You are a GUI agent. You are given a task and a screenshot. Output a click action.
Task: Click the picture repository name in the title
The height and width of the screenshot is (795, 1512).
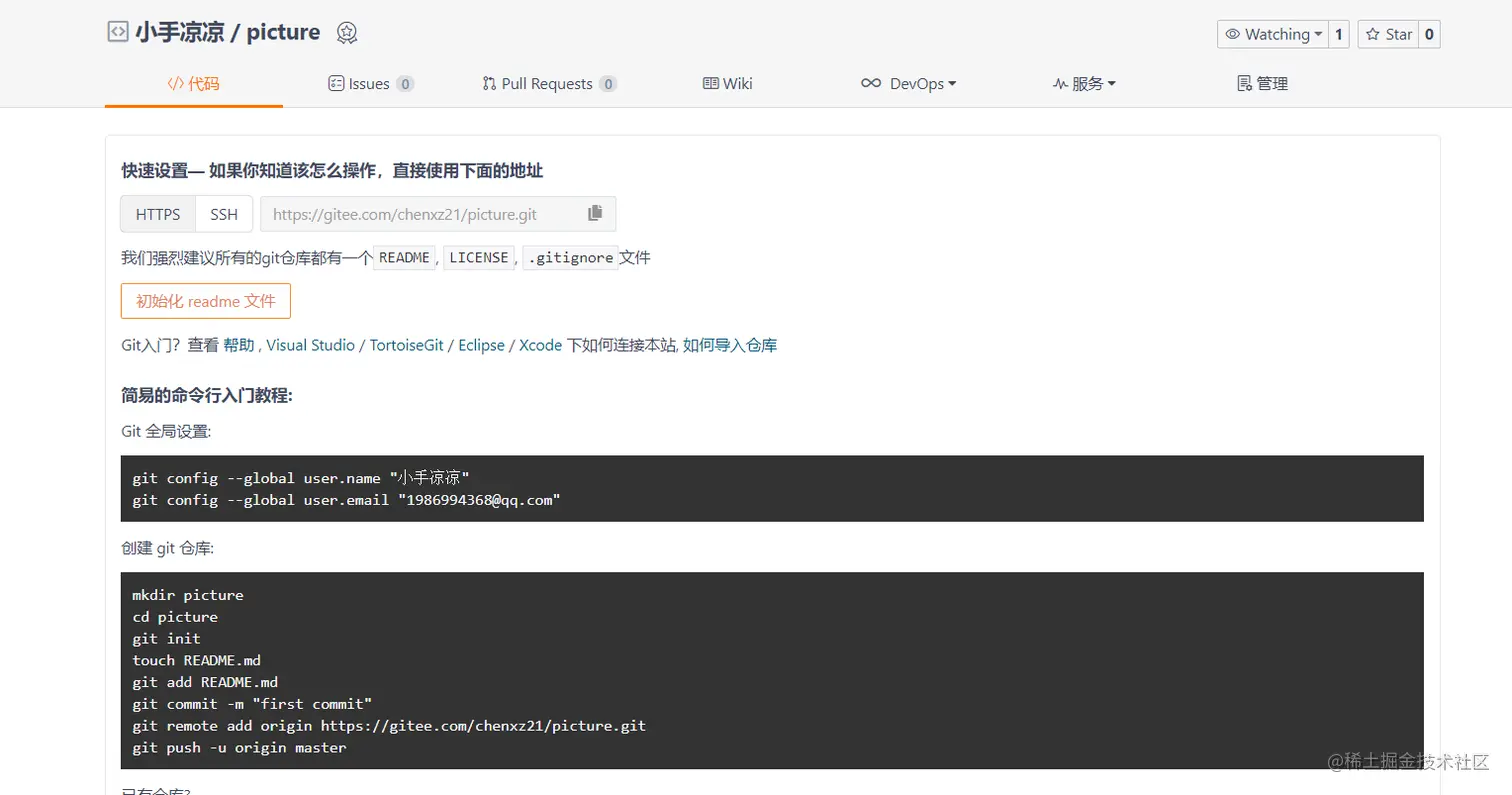pyautogui.click(x=283, y=32)
